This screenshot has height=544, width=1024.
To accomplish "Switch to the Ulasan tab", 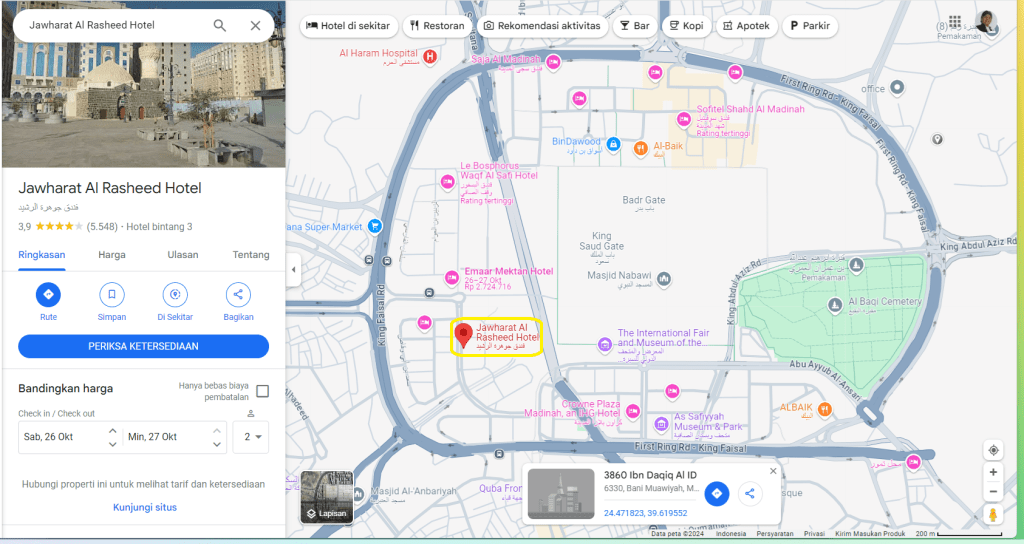I will coord(182,255).
